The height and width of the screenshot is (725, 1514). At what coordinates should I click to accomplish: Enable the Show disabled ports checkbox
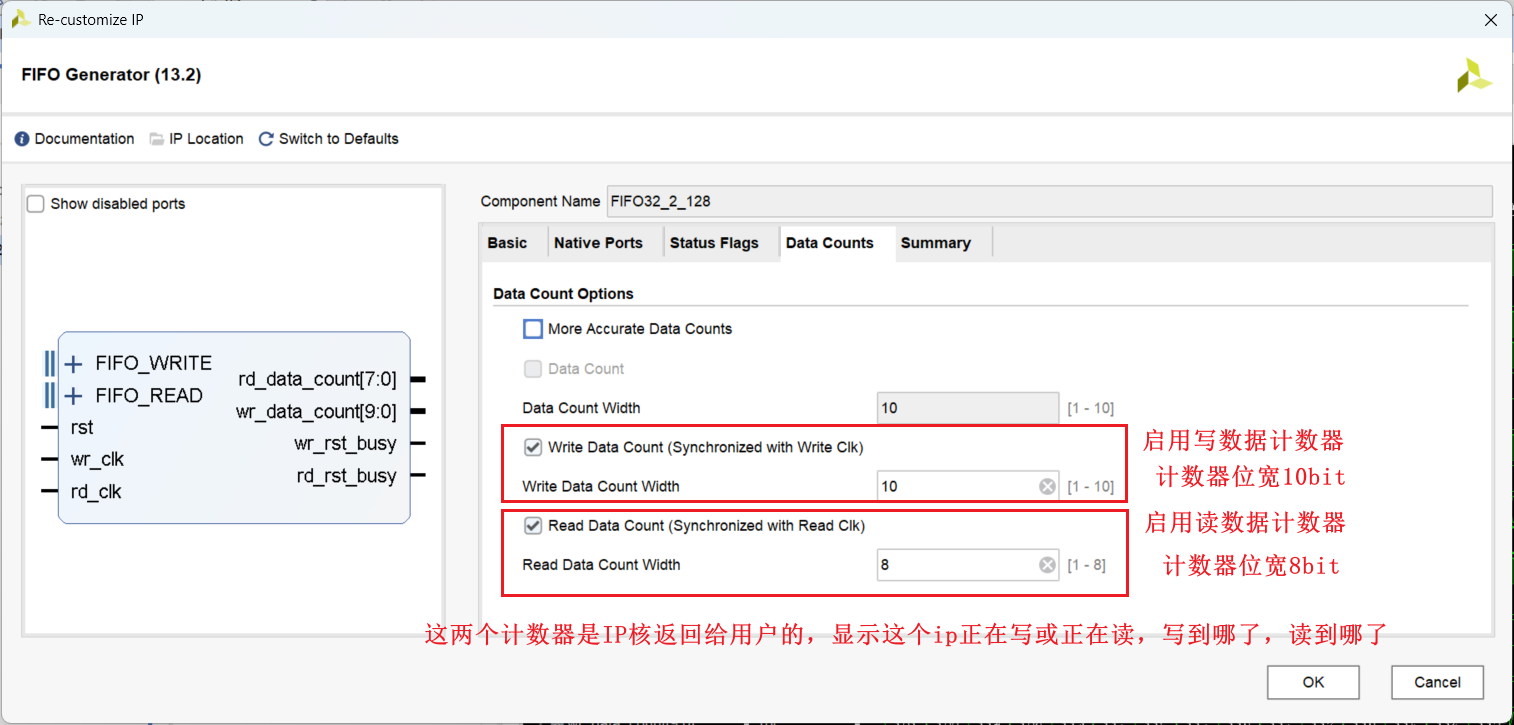(x=36, y=204)
